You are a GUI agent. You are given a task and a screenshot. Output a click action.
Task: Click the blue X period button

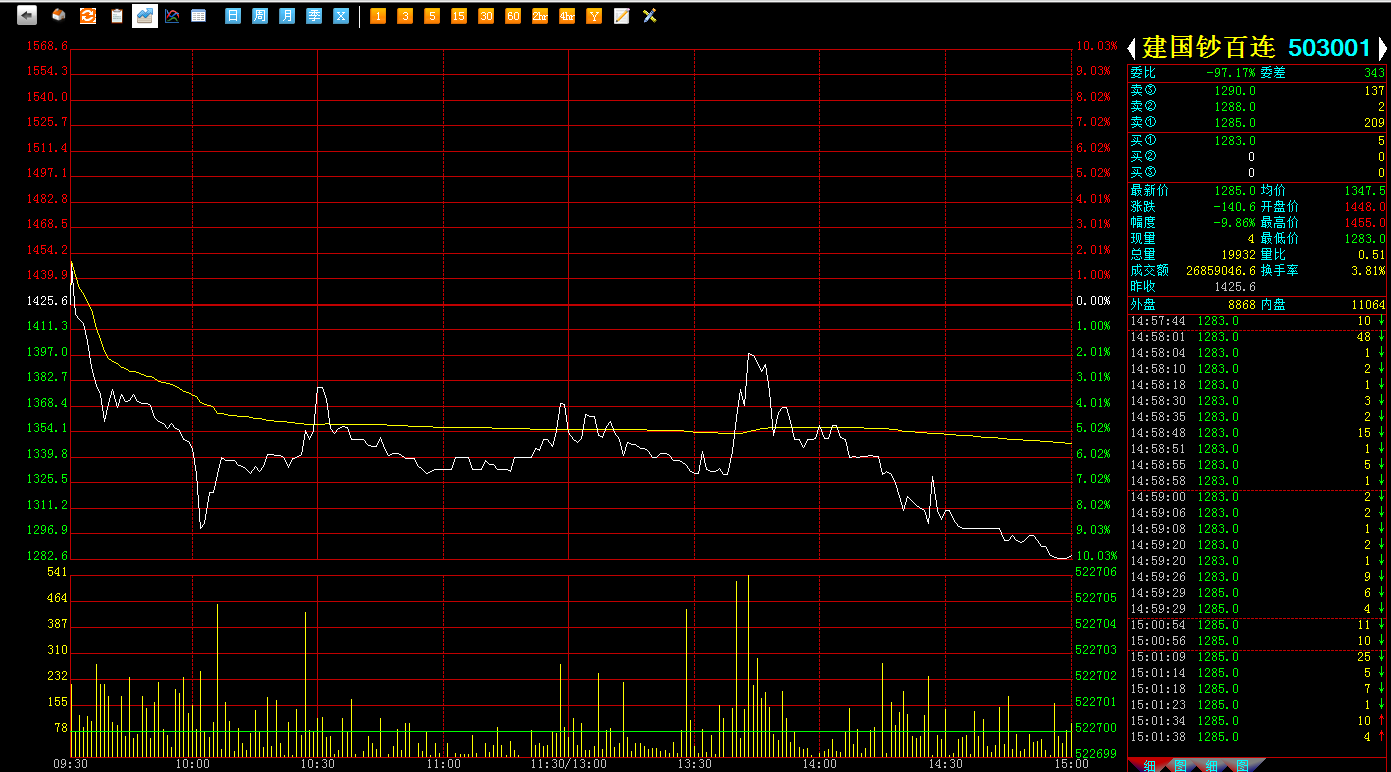(341, 16)
